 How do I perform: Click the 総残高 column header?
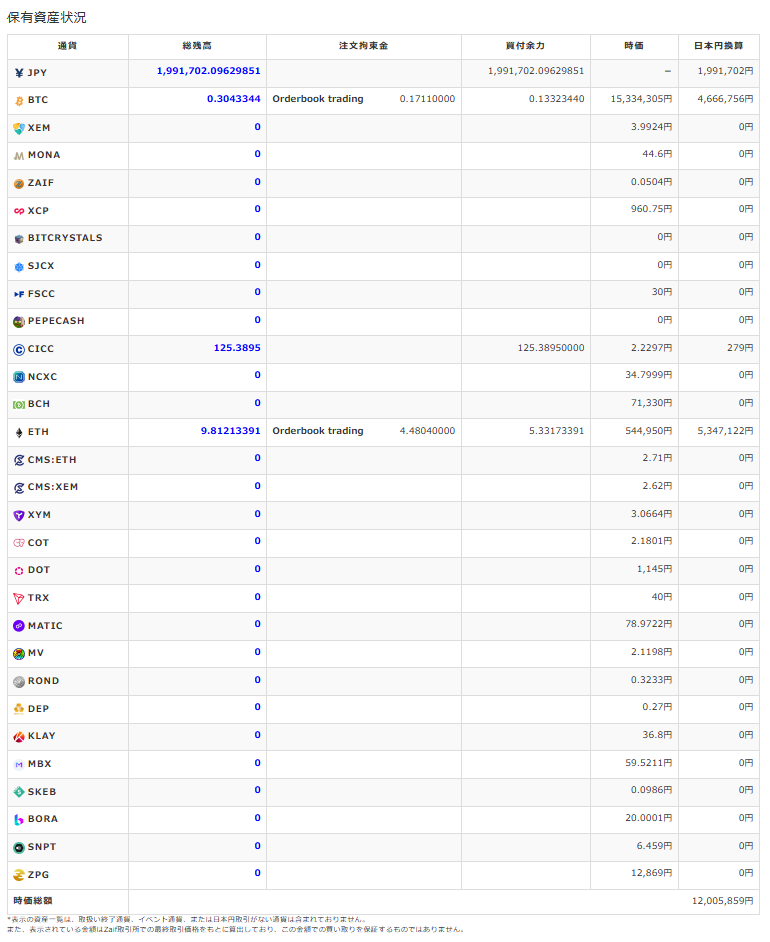pos(197,46)
